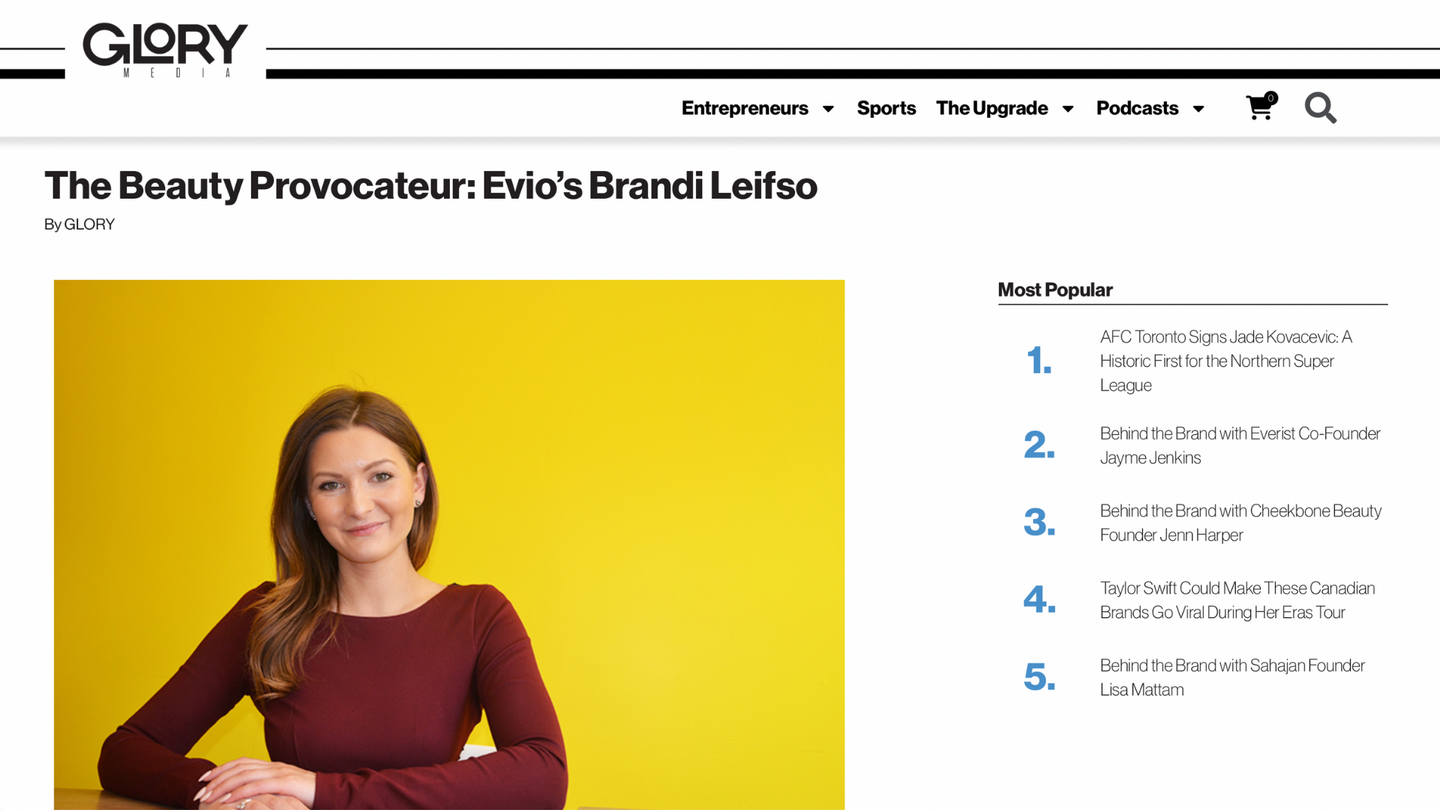Click the Brandi Leifso featured photo
1440x810 pixels.
click(x=449, y=544)
